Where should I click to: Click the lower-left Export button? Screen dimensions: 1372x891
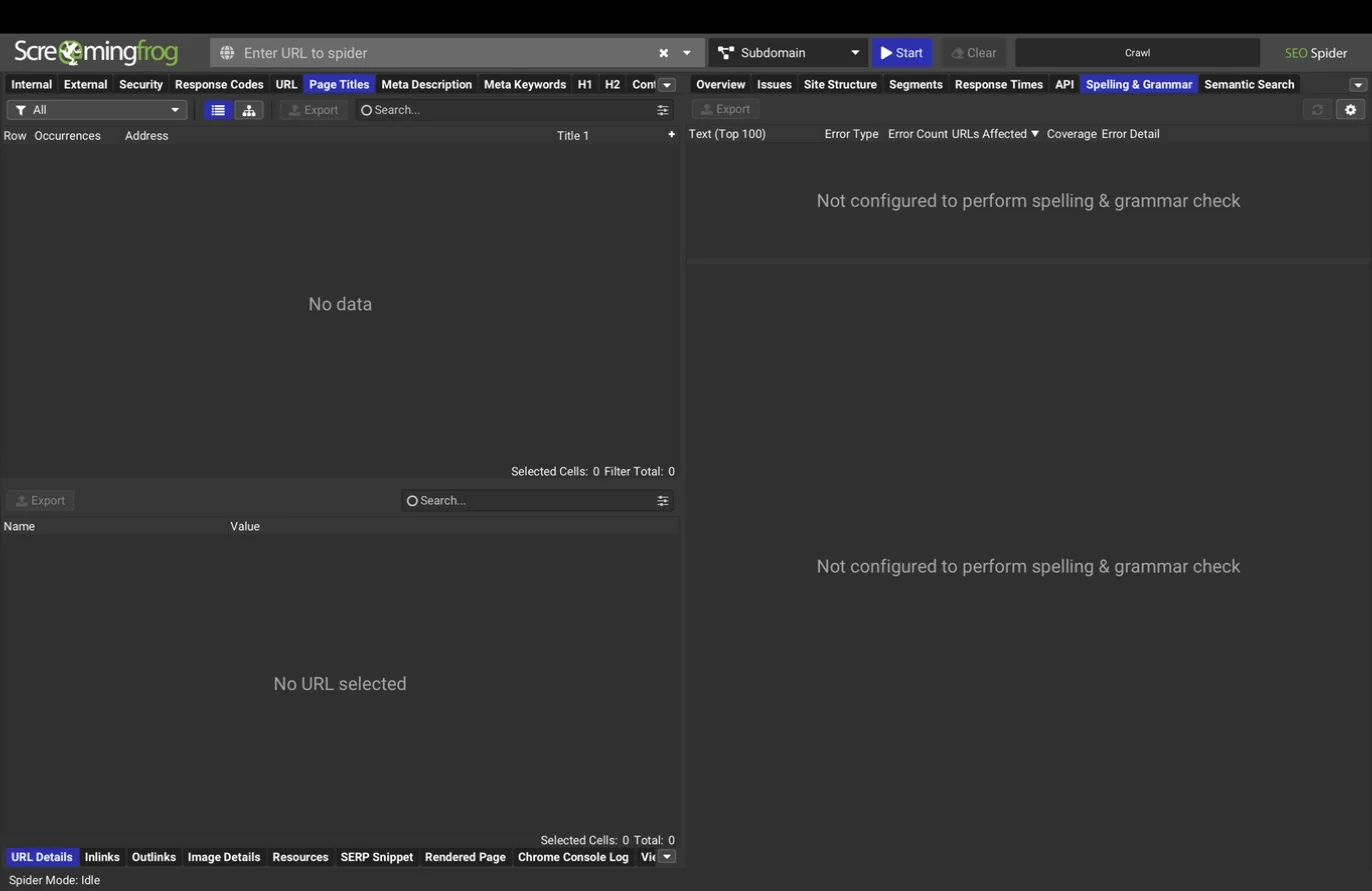pos(41,500)
